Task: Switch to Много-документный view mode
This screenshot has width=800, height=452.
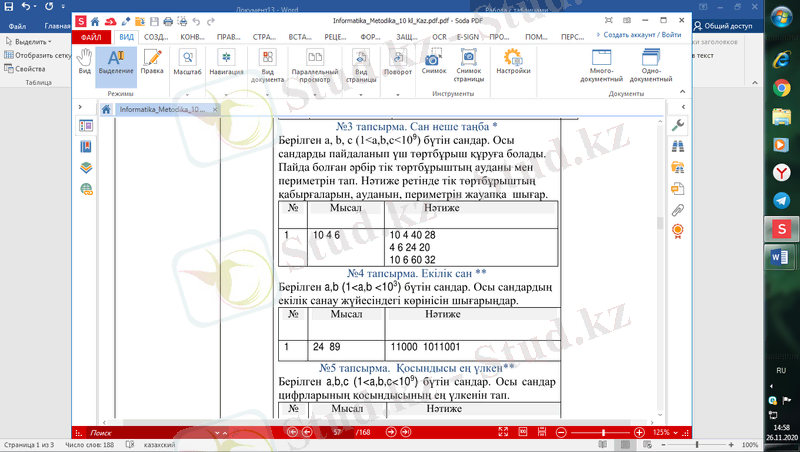Action: point(601,66)
